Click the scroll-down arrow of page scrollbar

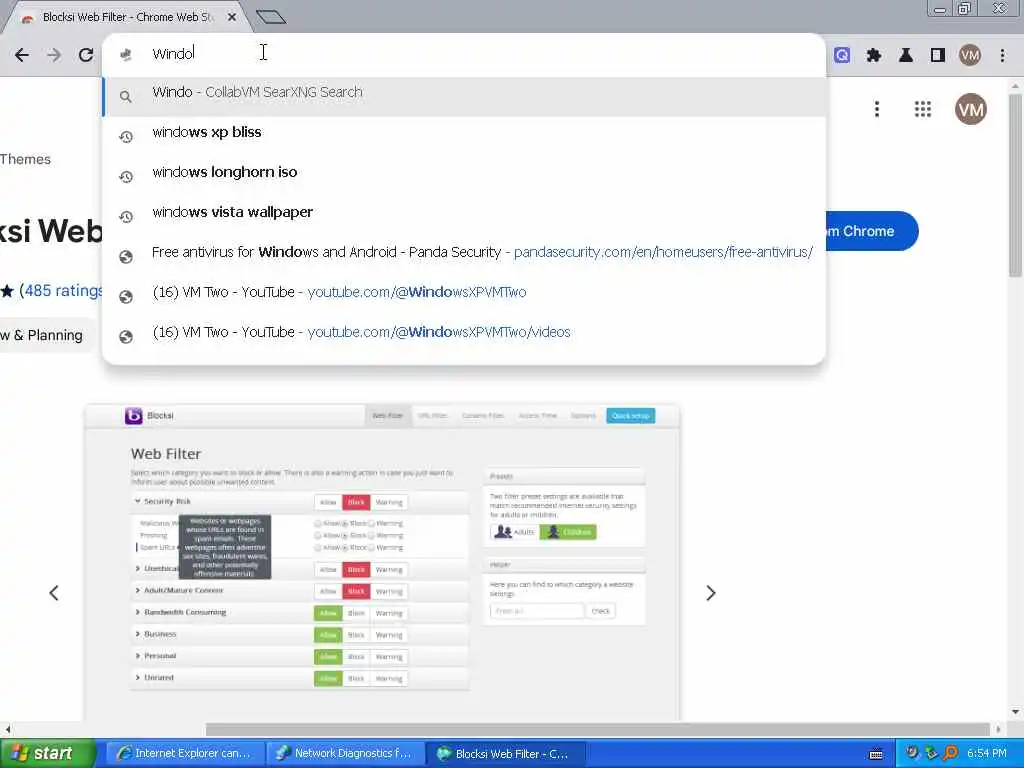click(x=1015, y=712)
